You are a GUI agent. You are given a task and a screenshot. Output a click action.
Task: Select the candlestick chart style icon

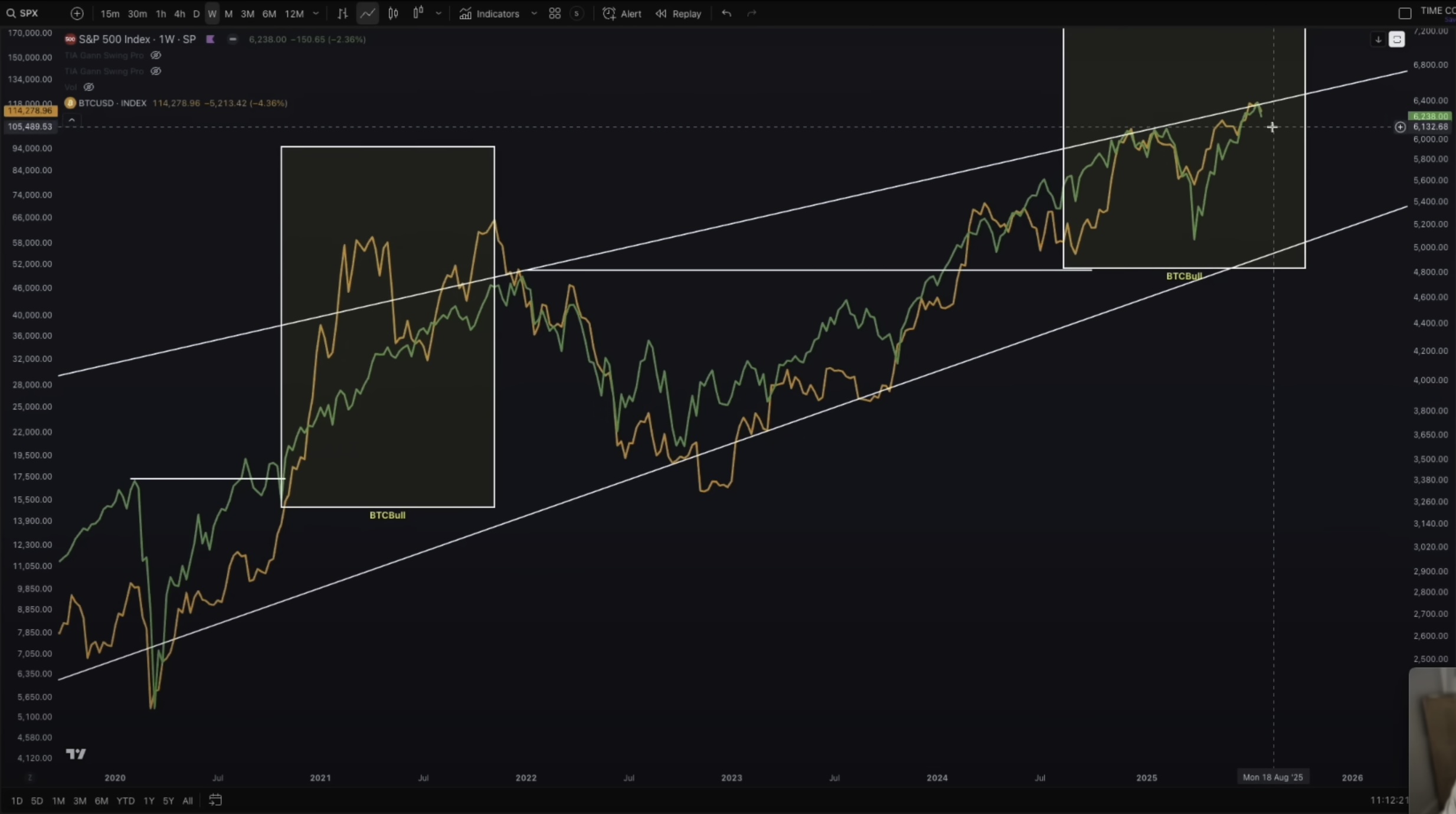tap(393, 14)
